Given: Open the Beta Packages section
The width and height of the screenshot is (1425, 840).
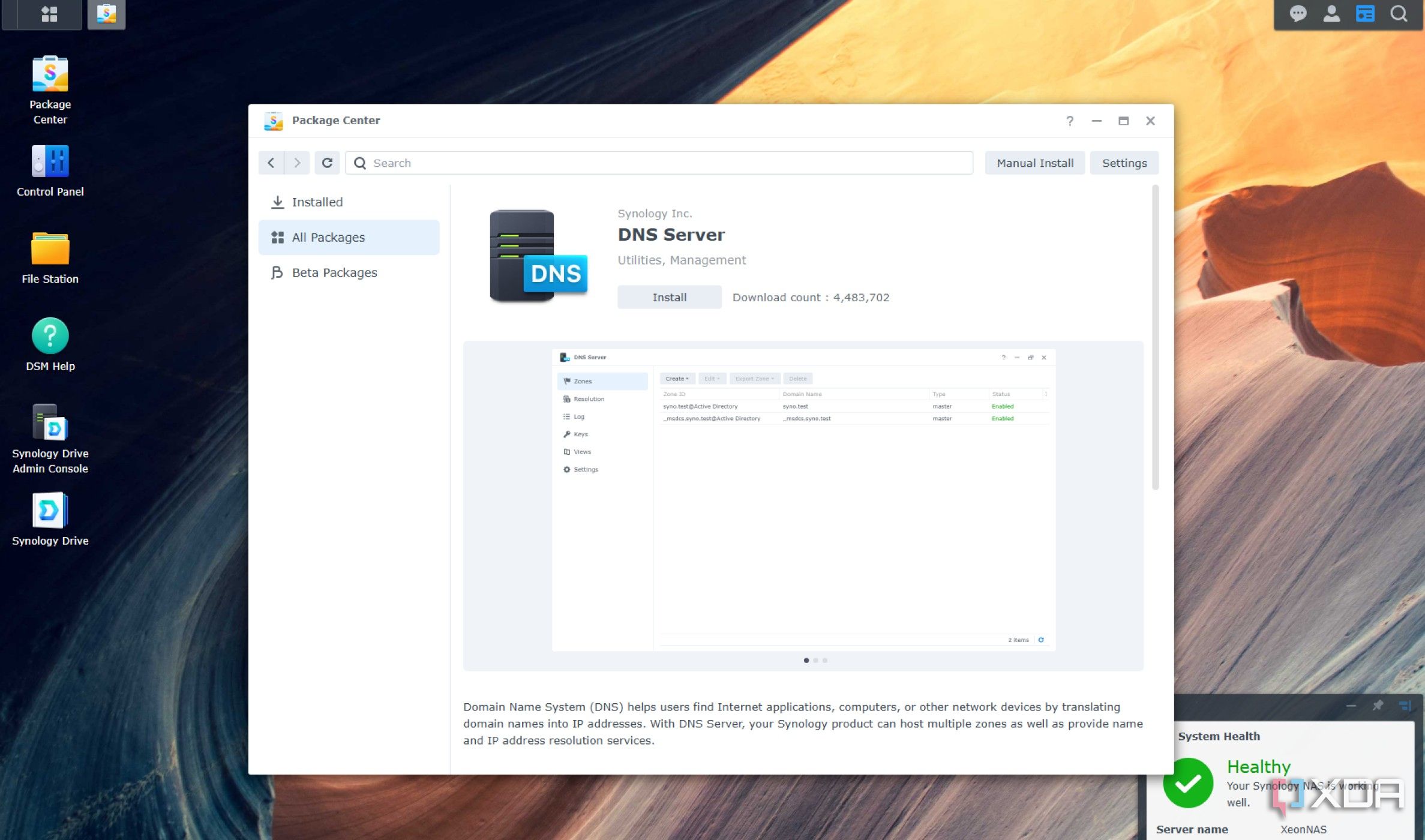Looking at the screenshot, I should 334,272.
